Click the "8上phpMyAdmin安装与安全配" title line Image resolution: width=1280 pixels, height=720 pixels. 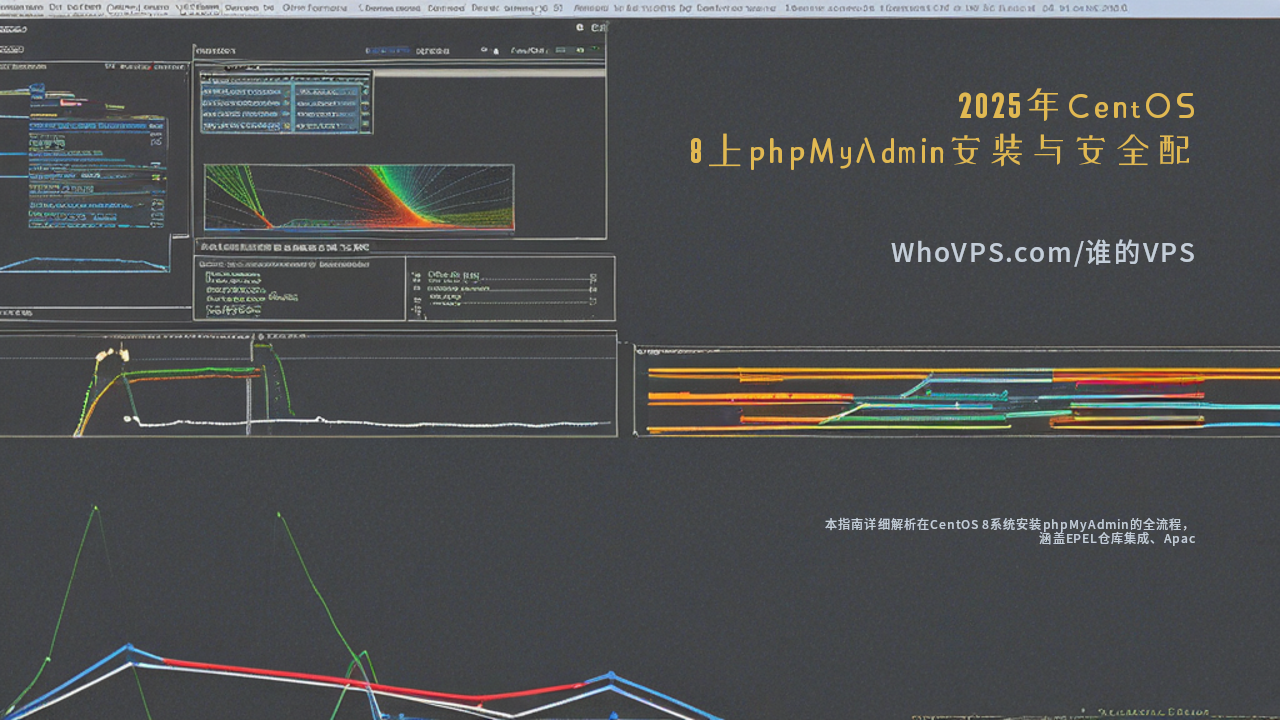942,151
